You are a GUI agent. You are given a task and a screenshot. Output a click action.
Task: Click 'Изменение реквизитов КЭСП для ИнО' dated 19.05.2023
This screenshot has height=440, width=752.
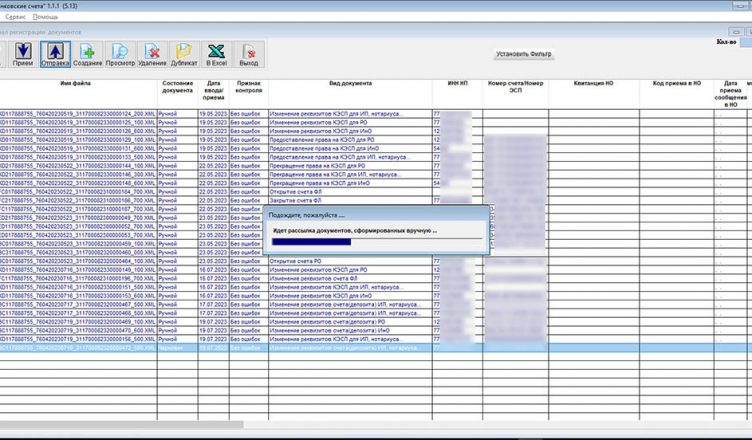pos(350,131)
